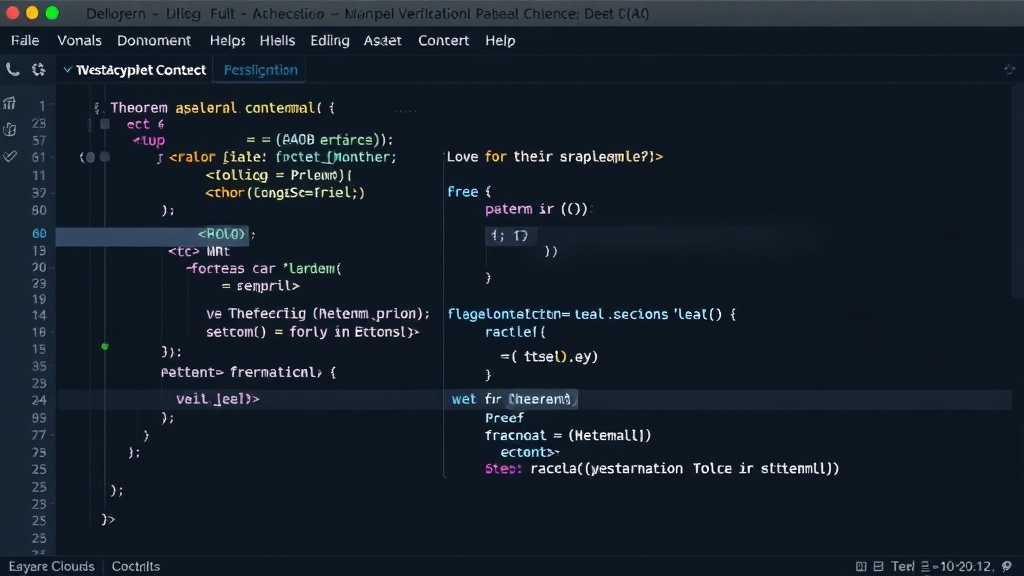1024x576 pixels.
Task: Open the Fale menu
Action: coord(25,40)
